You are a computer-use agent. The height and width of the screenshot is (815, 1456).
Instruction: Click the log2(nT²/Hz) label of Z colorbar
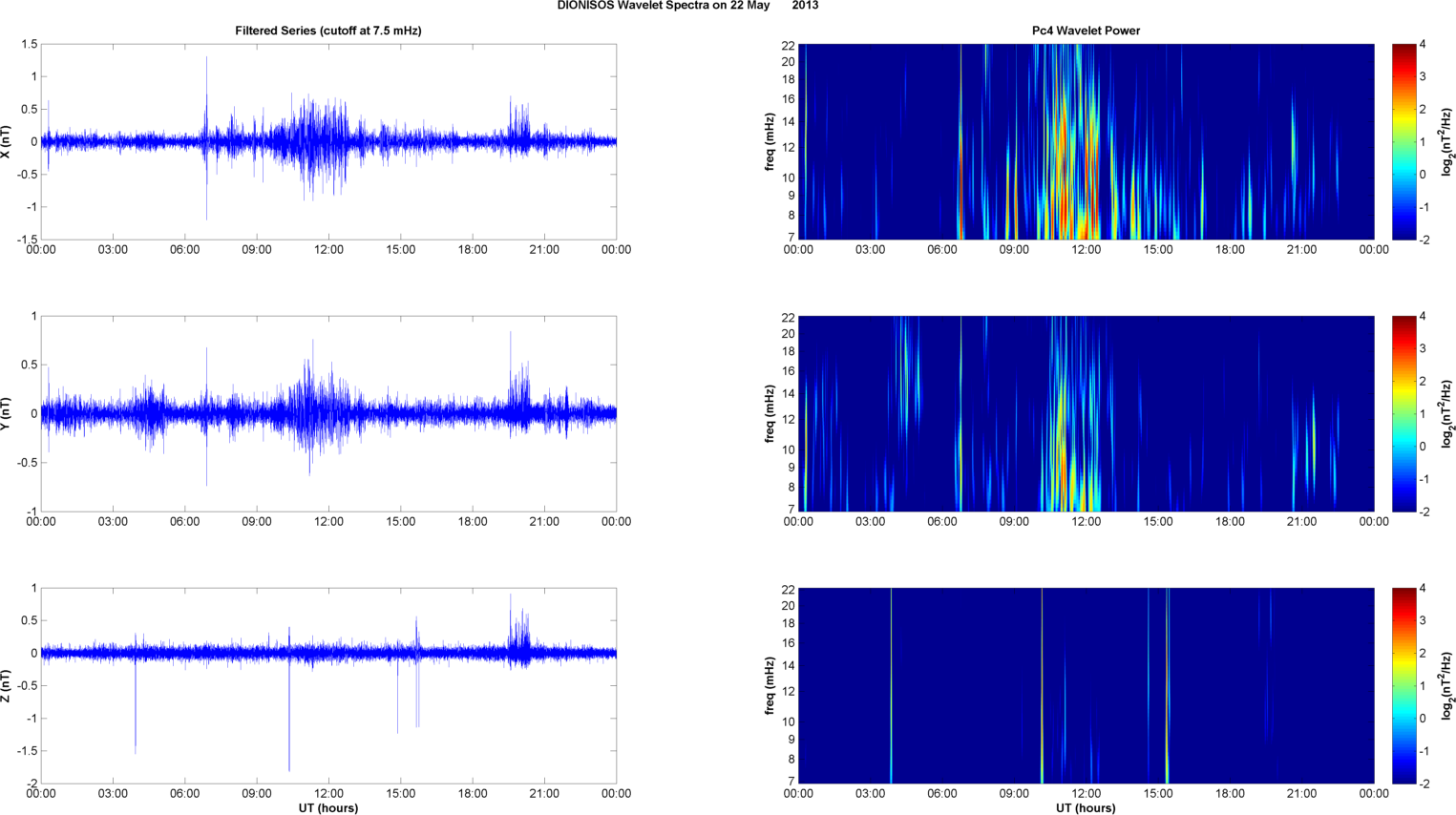1447,685
